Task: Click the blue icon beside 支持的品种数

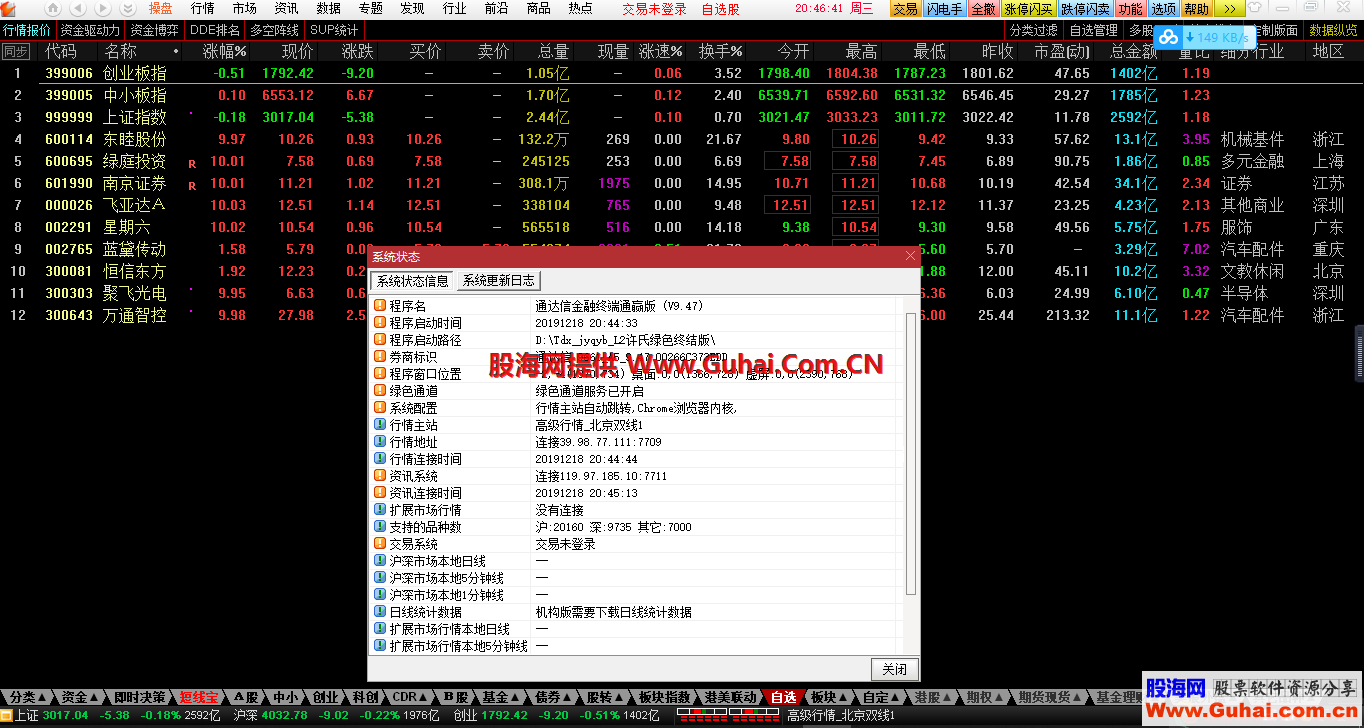Action: click(380, 526)
